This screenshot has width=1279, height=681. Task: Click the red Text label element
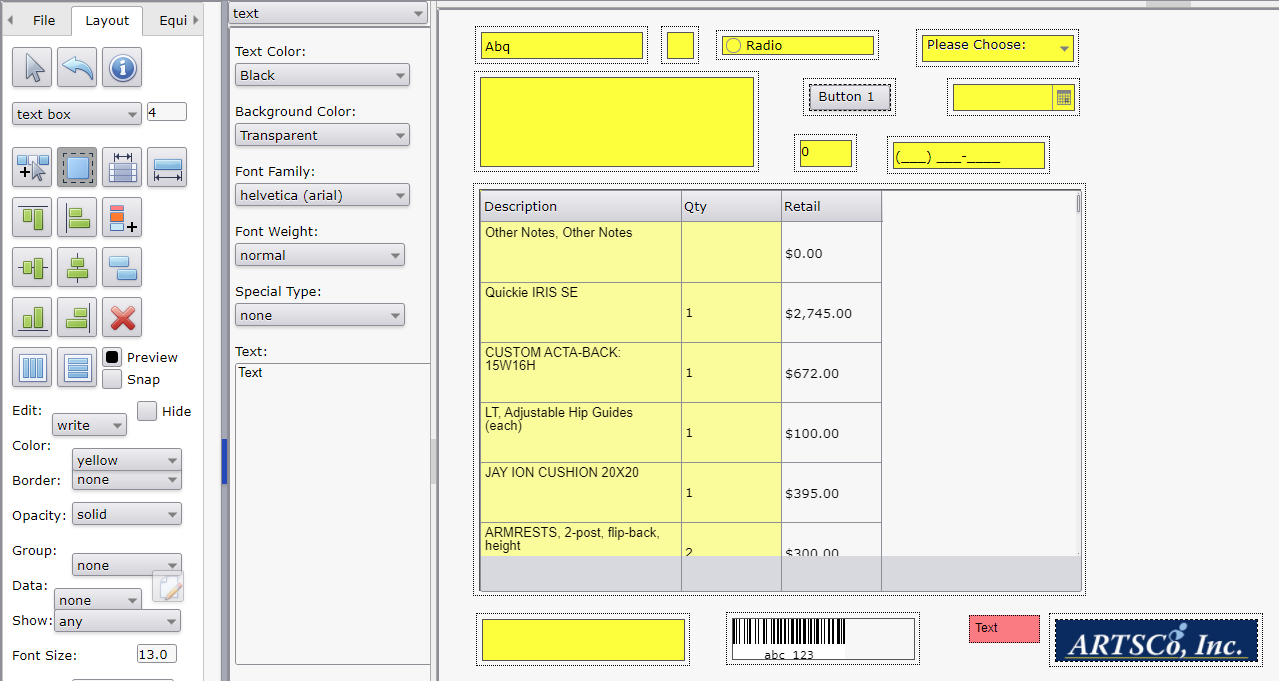point(1004,628)
